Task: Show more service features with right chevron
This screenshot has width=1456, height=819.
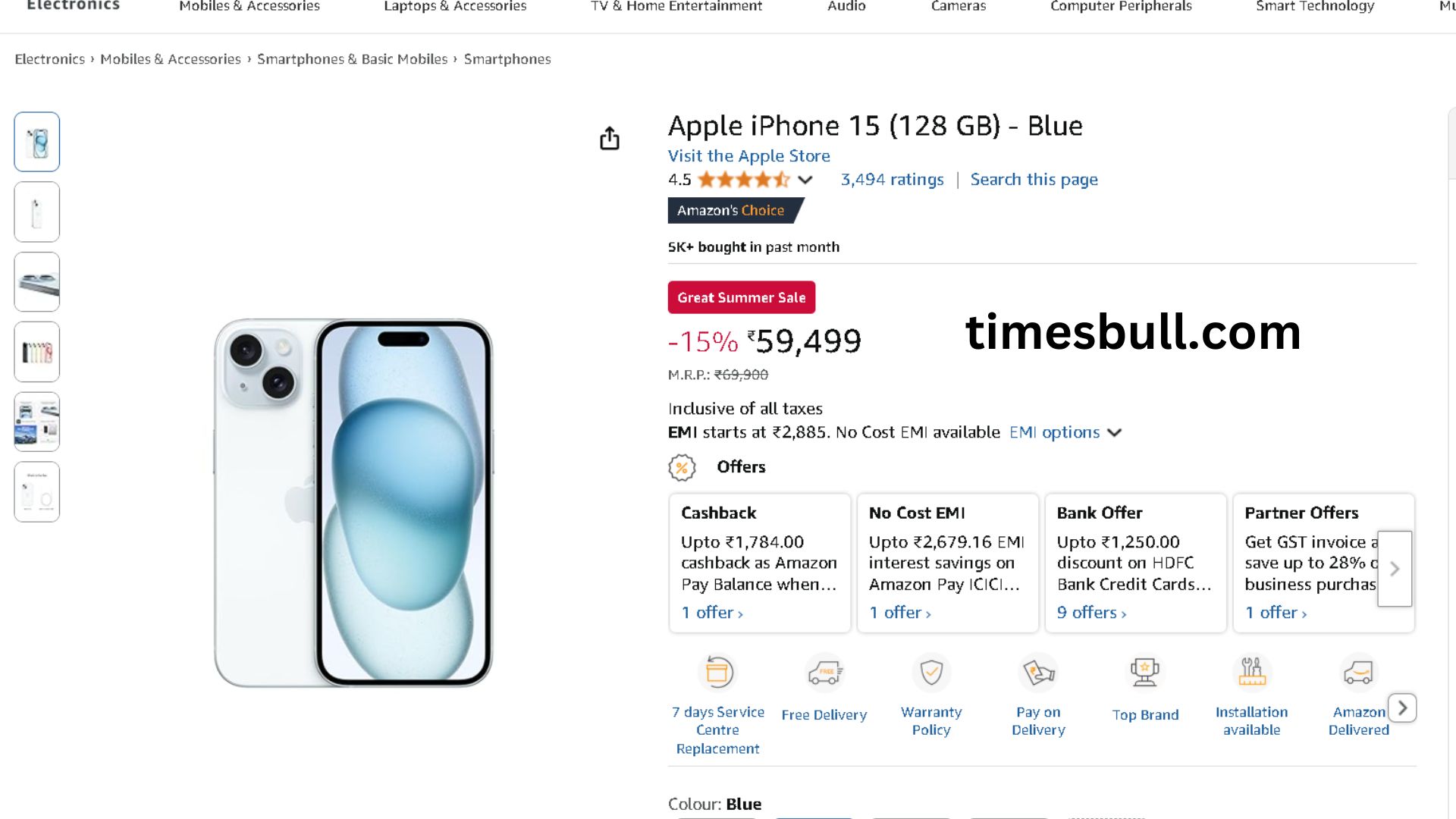Action: coord(1402,708)
